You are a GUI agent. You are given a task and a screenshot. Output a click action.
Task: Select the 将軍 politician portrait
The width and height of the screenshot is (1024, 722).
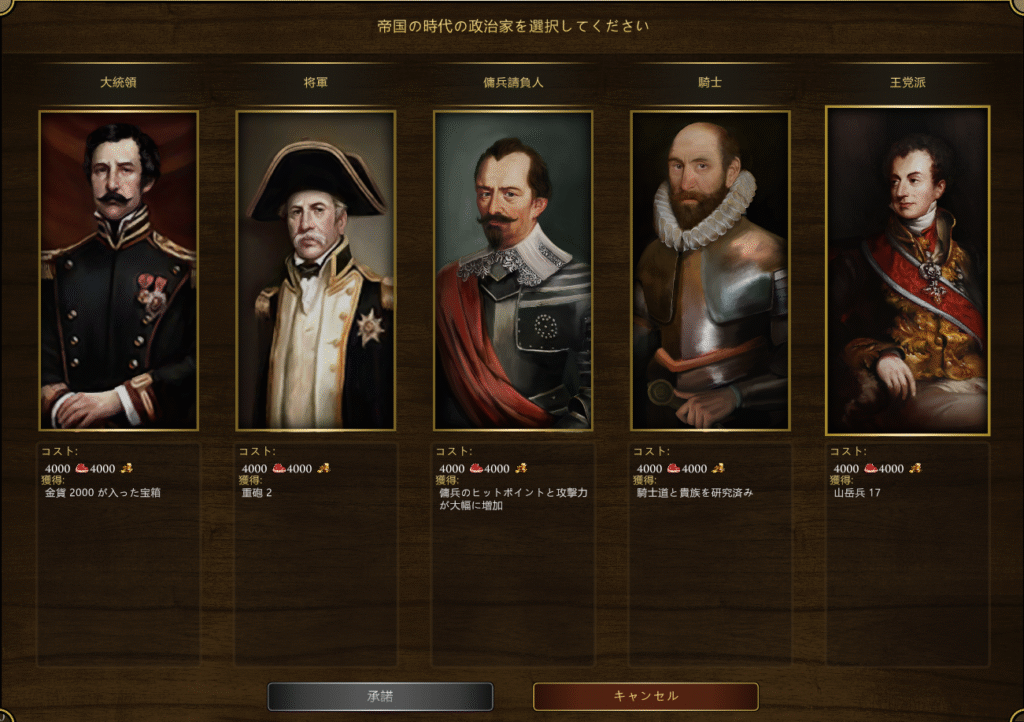(x=315, y=270)
